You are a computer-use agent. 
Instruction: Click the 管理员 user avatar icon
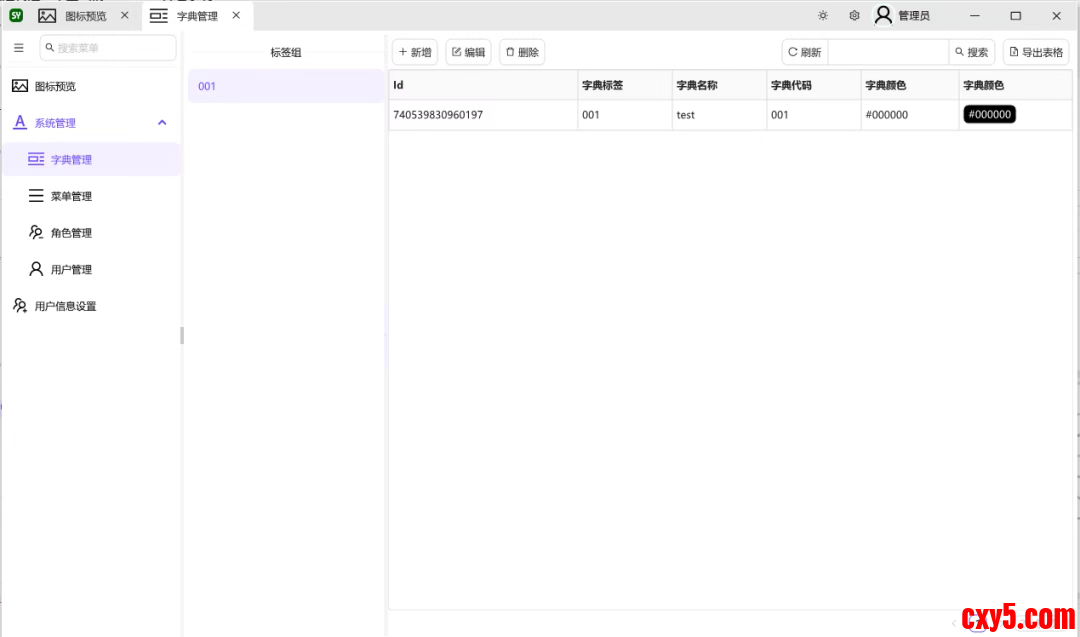click(883, 16)
